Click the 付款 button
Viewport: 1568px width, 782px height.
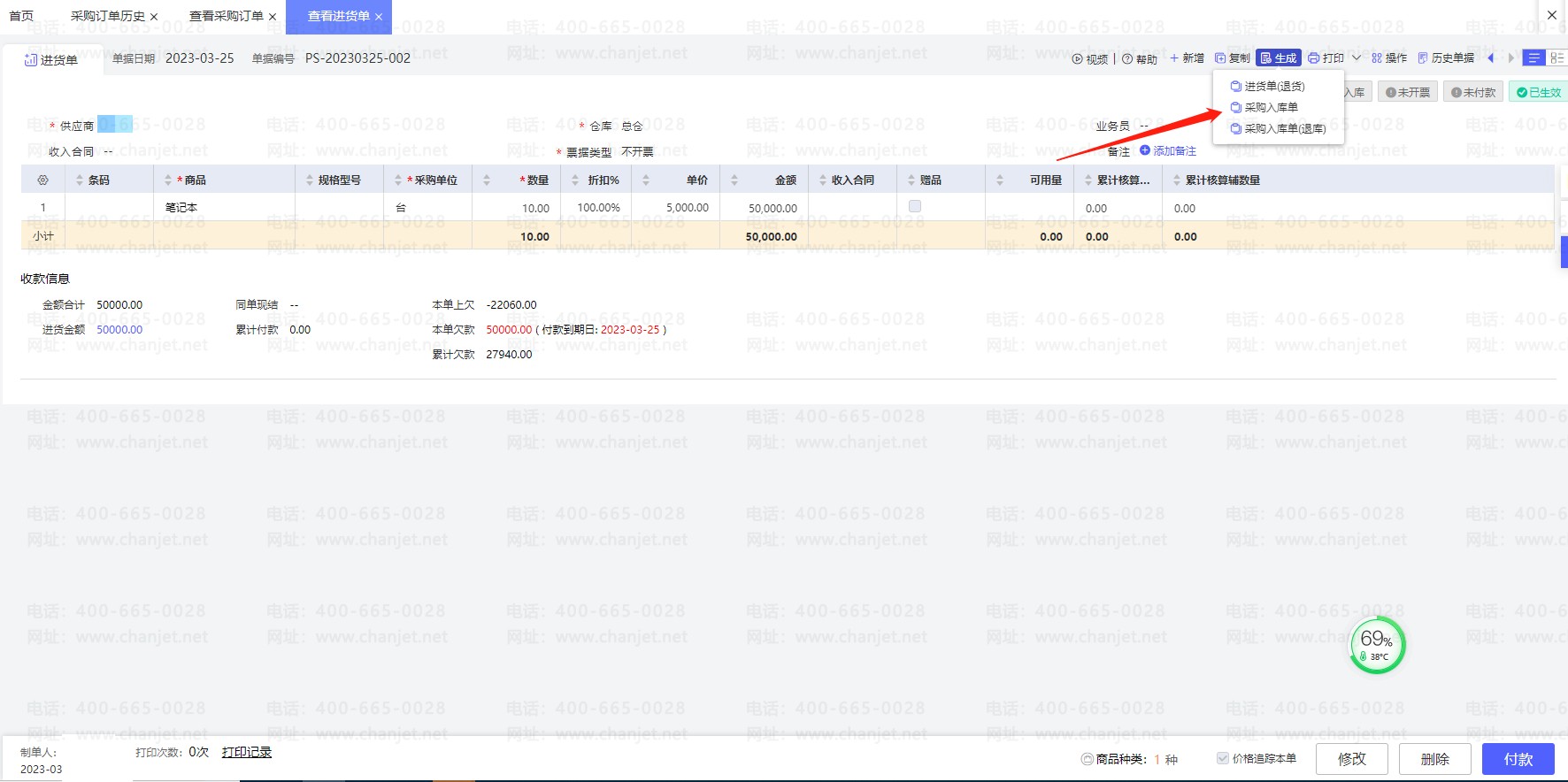point(1518,759)
